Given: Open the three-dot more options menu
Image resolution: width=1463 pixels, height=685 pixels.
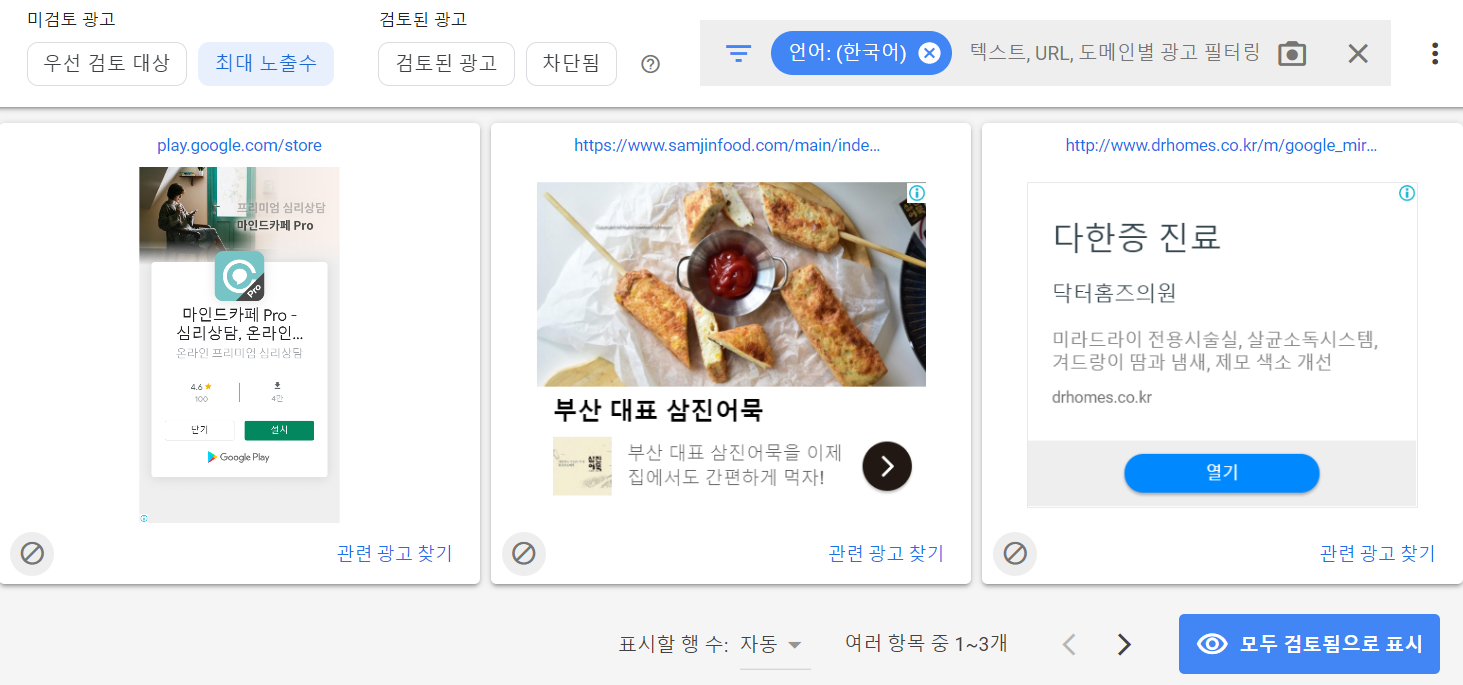Looking at the screenshot, I should coord(1435,53).
